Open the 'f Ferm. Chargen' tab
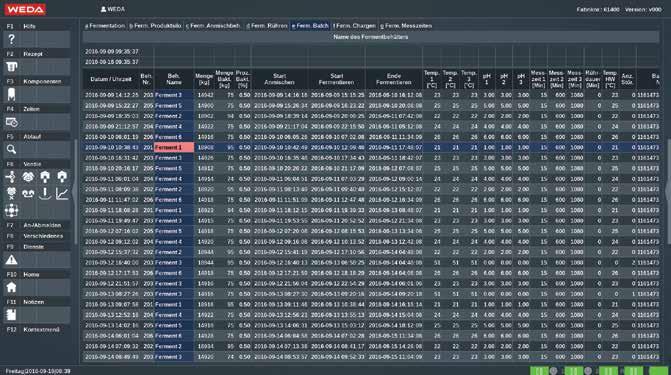Image resolution: width=671 pixels, height=375 pixels. (354, 26)
